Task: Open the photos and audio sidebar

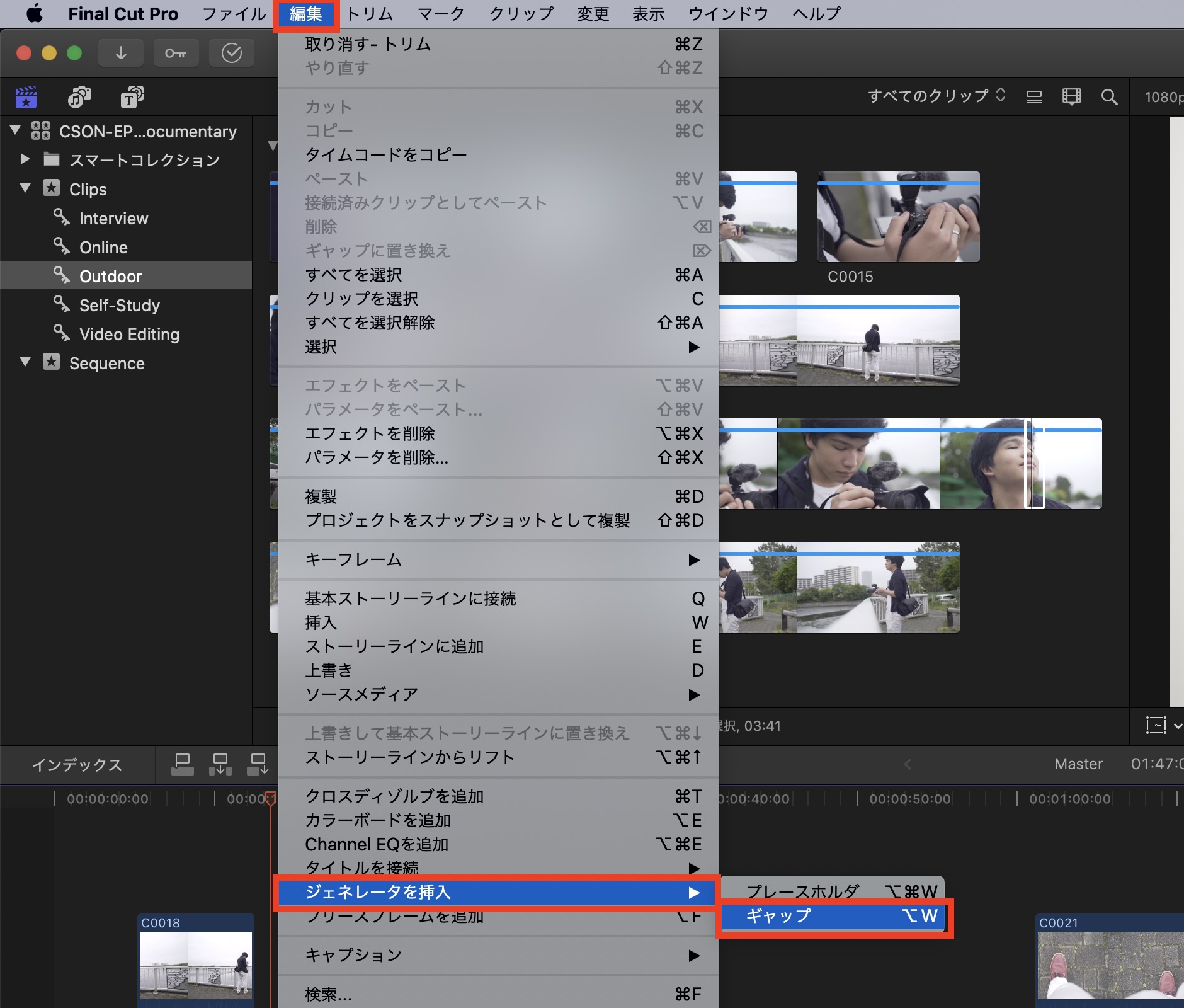Action: (79, 97)
